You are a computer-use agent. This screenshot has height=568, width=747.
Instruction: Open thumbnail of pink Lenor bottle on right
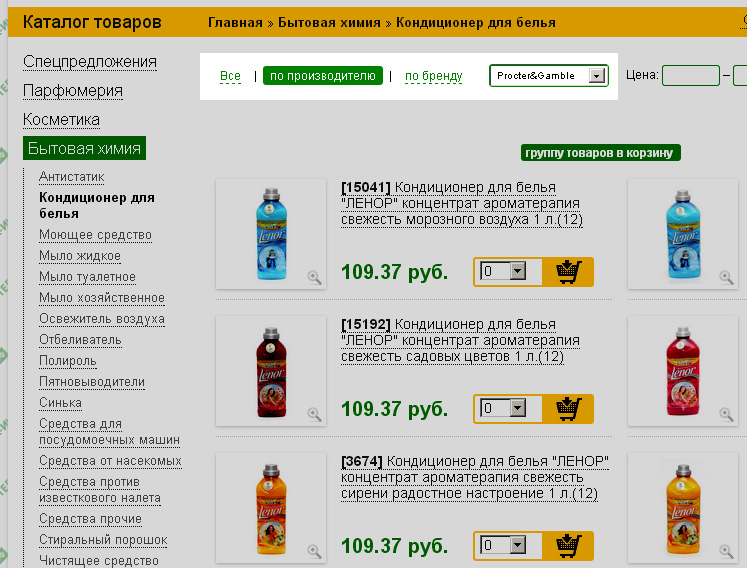[x=687, y=371]
